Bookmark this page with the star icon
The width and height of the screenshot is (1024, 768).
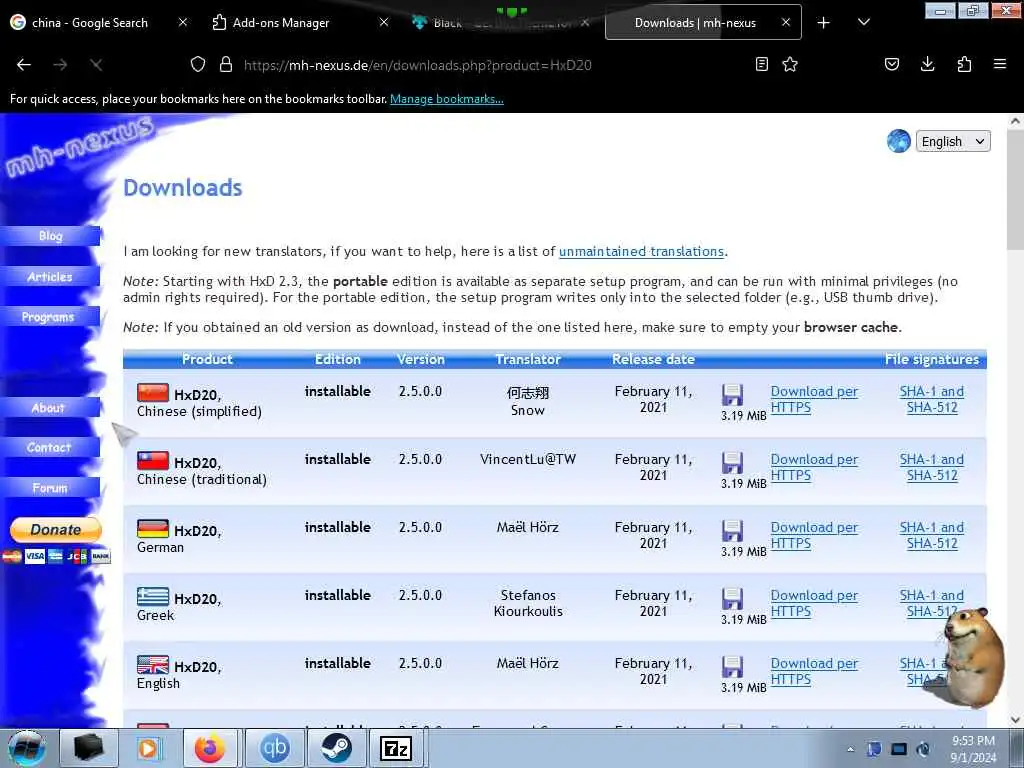click(x=790, y=64)
